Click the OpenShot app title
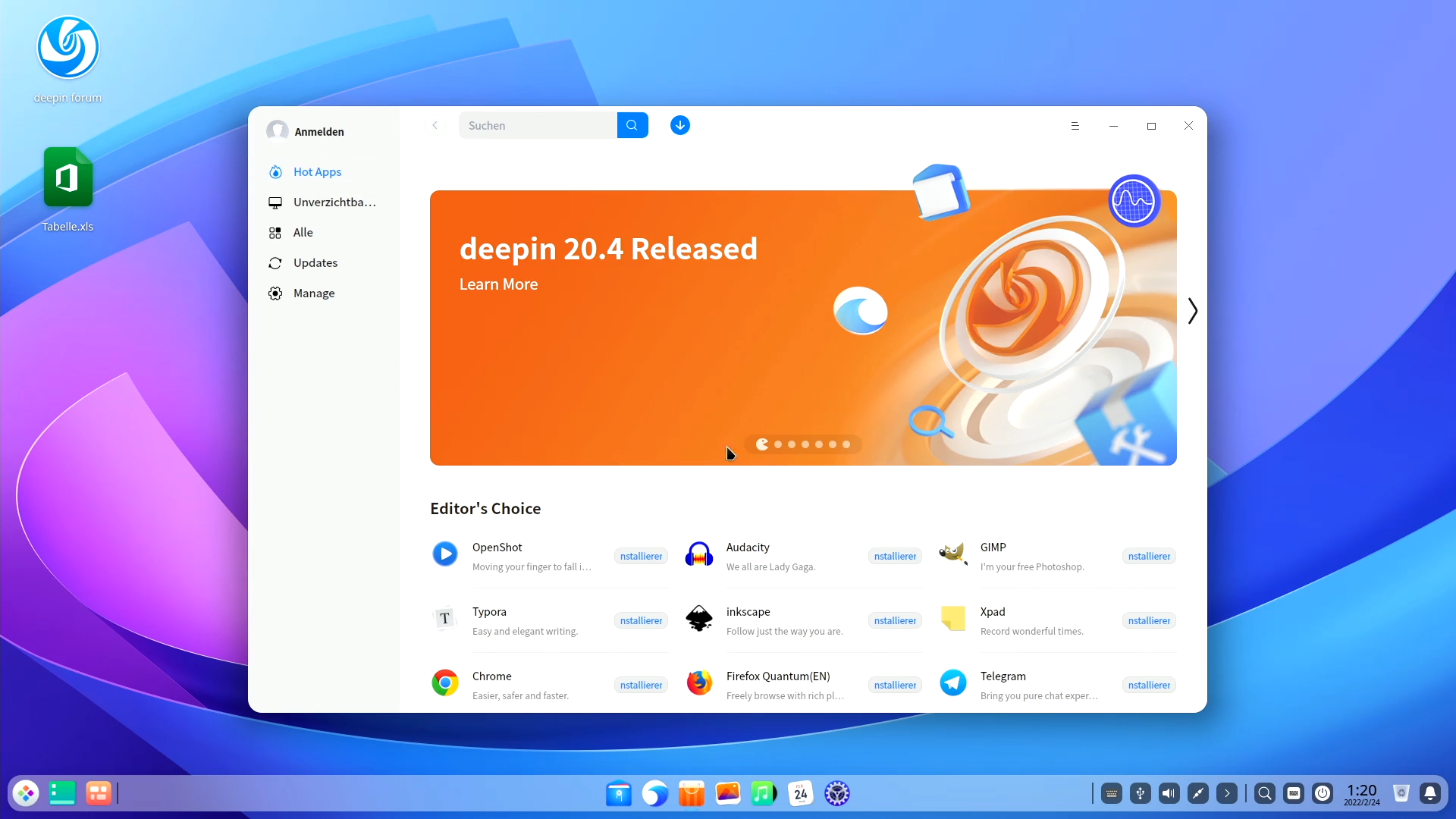 [x=497, y=548]
